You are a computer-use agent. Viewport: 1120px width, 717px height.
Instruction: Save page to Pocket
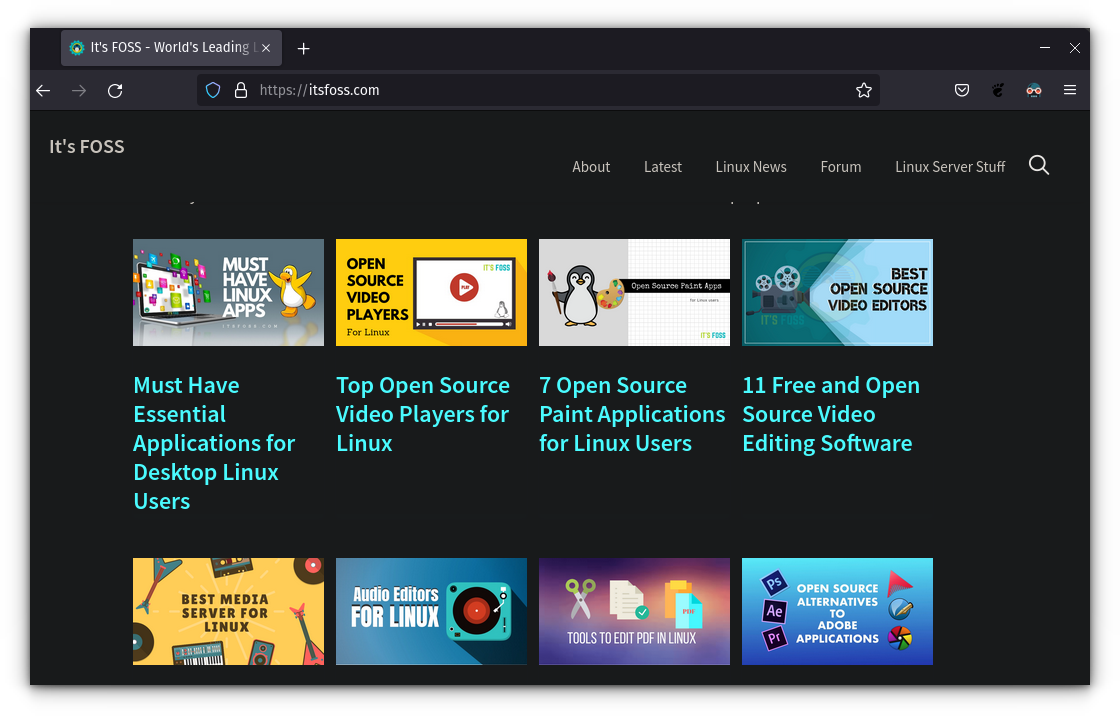click(962, 90)
